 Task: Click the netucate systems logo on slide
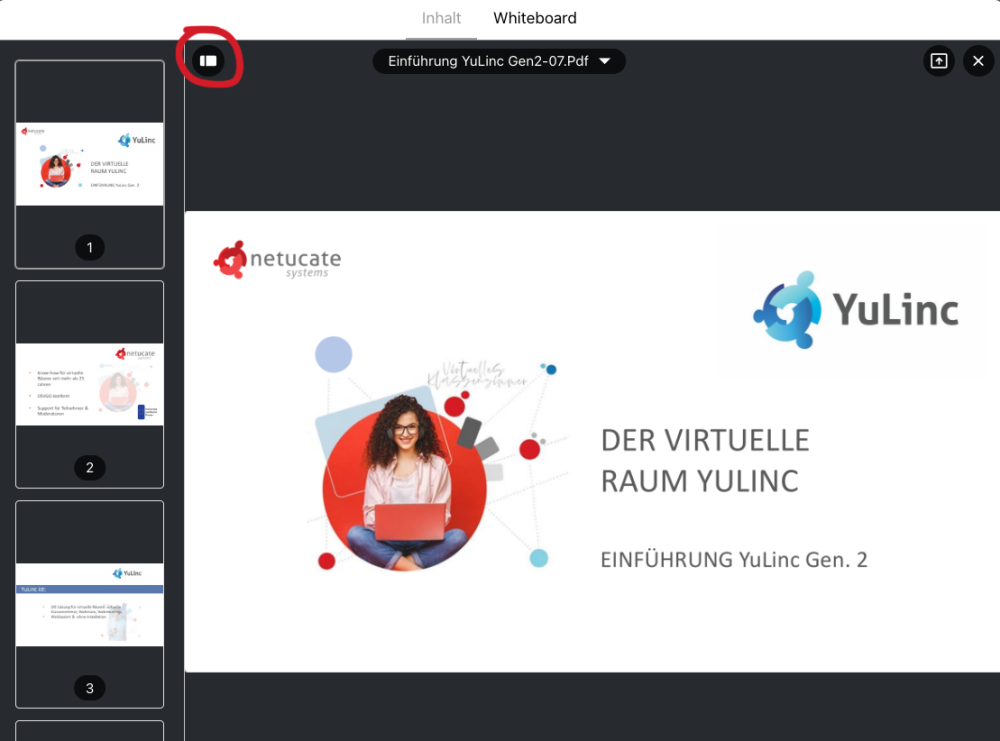[277, 260]
